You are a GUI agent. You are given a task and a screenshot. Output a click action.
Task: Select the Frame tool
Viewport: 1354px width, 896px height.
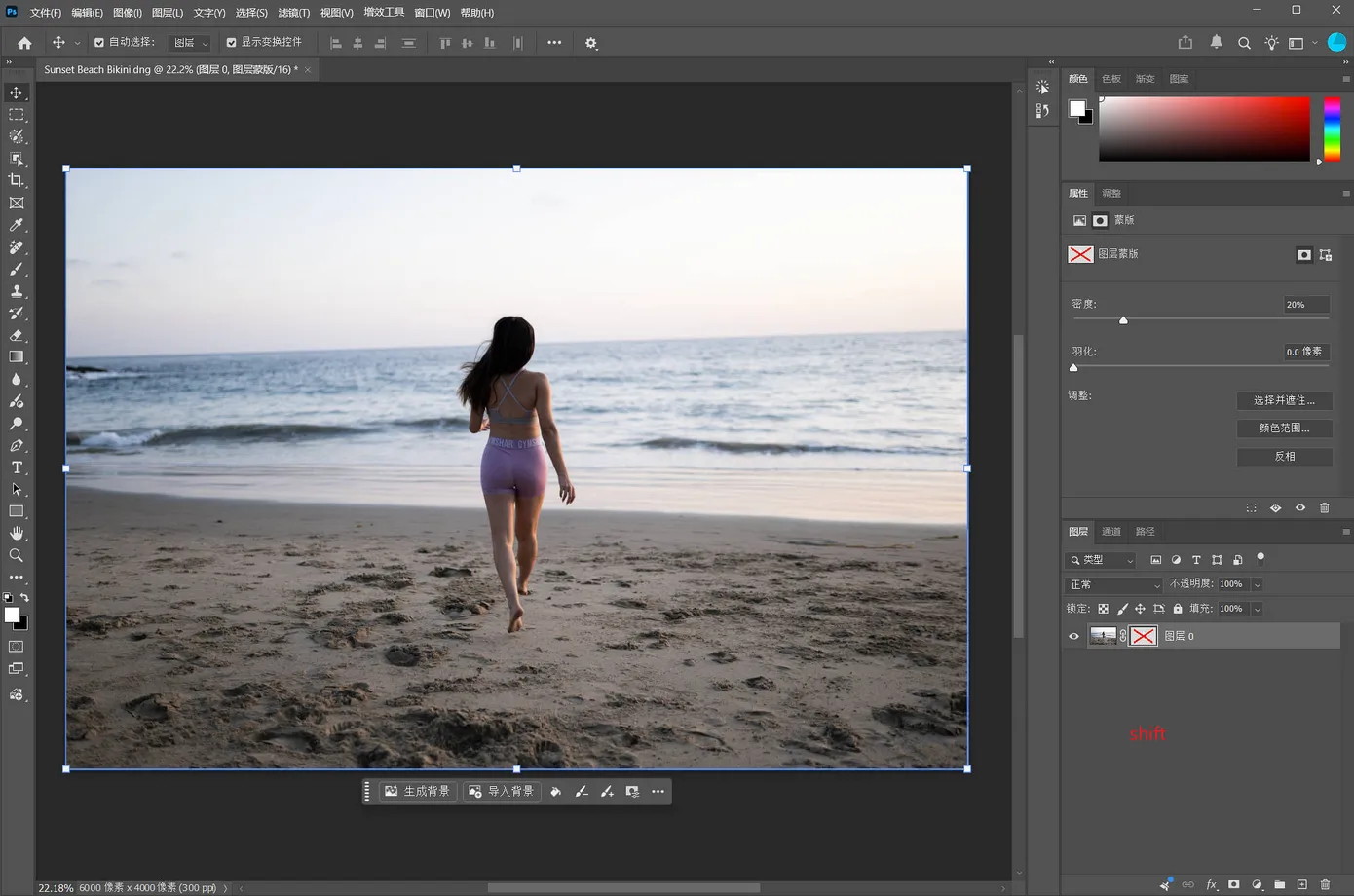point(17,204)
